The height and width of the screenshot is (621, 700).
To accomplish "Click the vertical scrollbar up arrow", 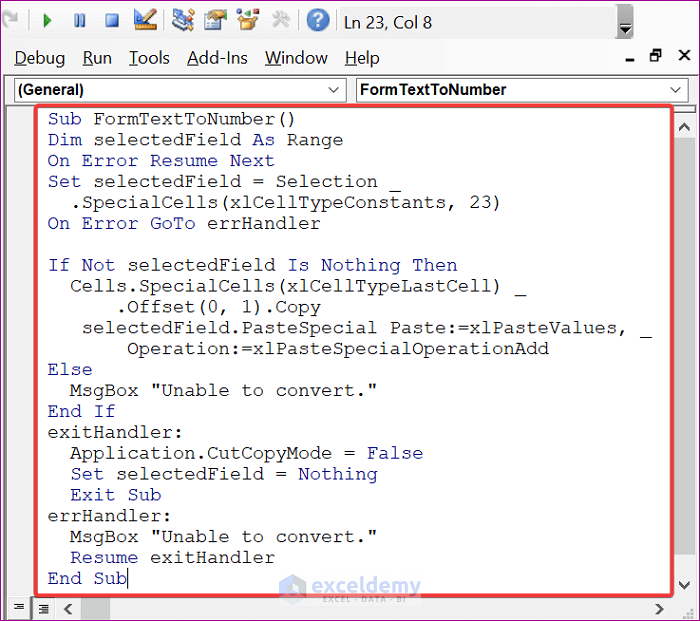I will [x=684, y=127].
